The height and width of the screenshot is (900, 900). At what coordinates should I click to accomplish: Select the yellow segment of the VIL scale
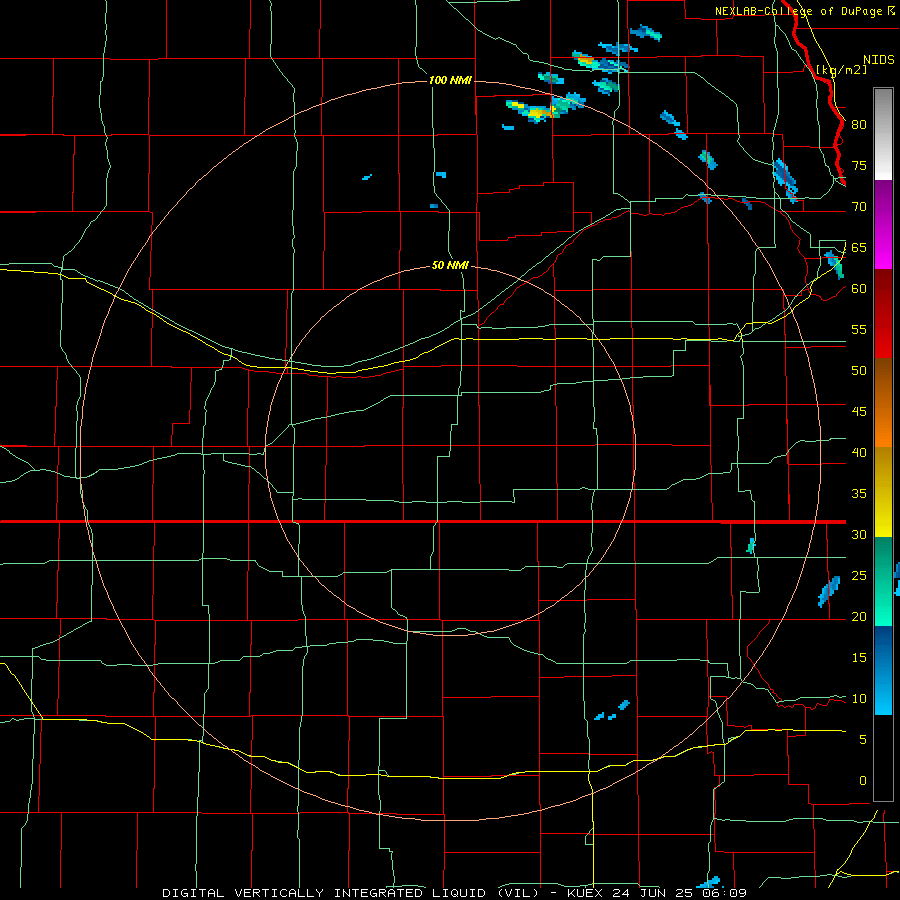883,492
